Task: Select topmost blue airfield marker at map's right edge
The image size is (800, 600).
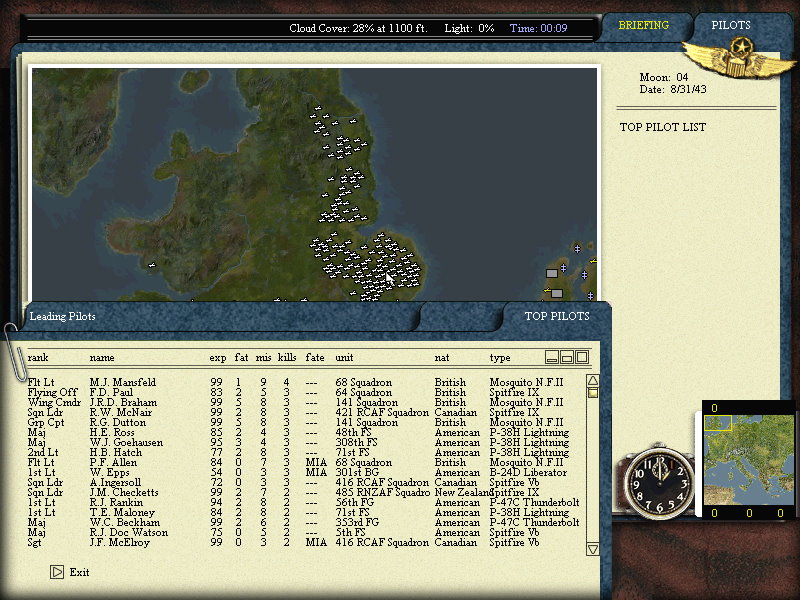Action: point(577,247)
